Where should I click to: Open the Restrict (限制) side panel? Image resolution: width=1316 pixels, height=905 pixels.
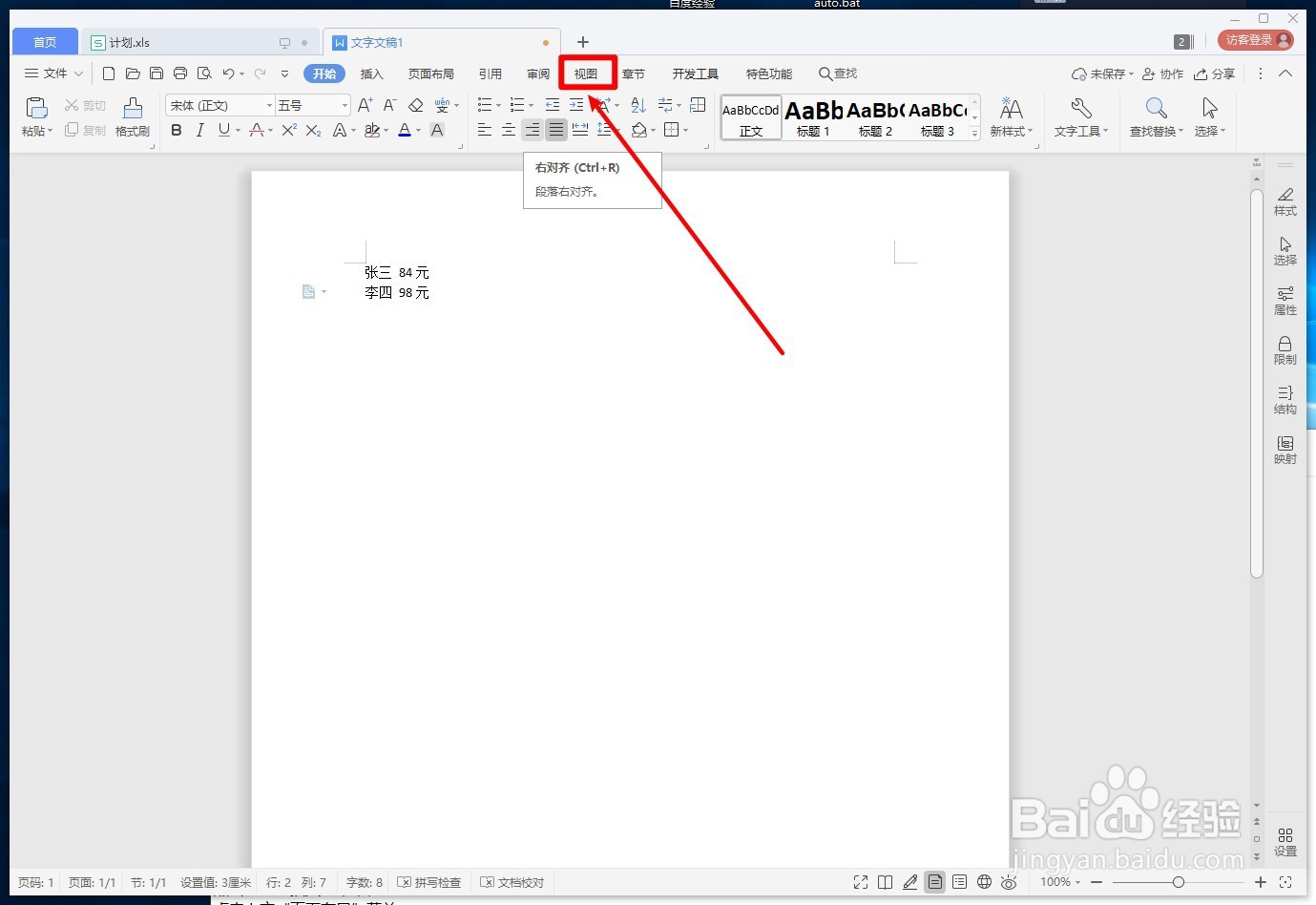pos(1285,350)
